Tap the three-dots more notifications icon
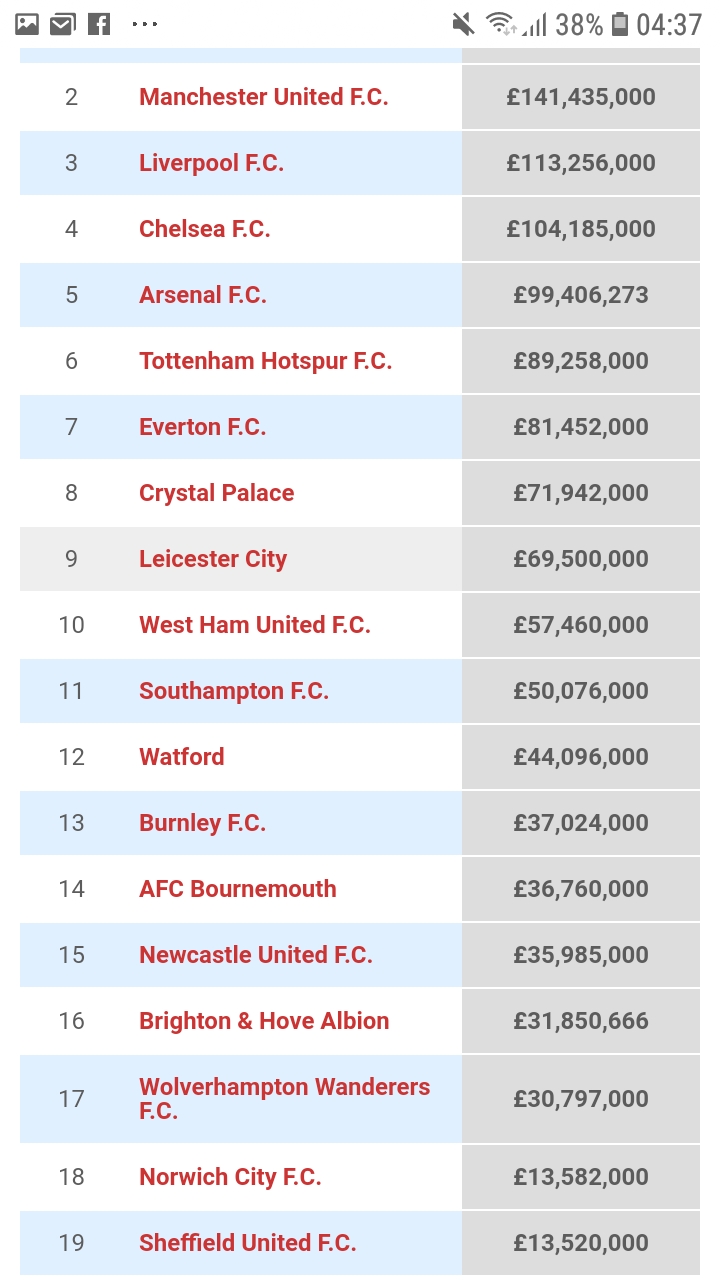This screenshot has height=1280, width=720. click(x=145, y=24)
